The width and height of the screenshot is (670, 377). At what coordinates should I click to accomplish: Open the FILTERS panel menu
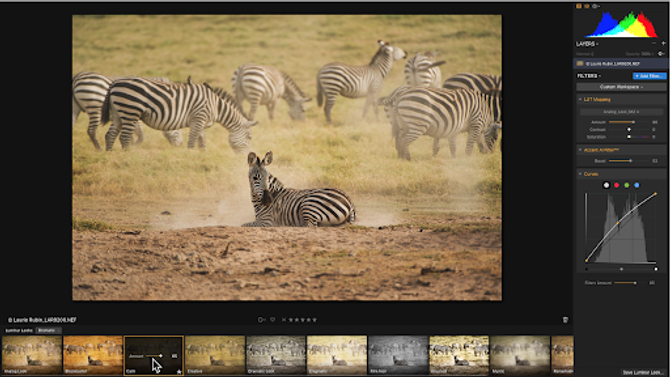pos(589,76)
